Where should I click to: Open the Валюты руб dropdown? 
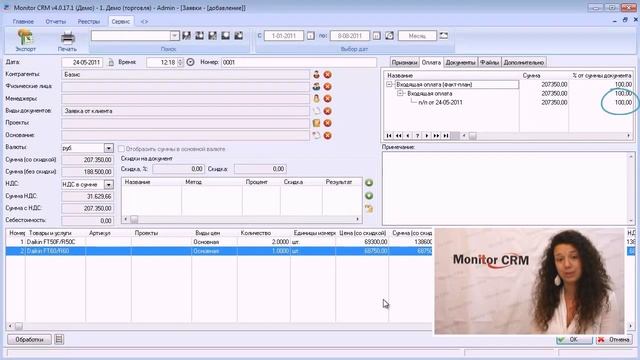[x=108, y=148]
